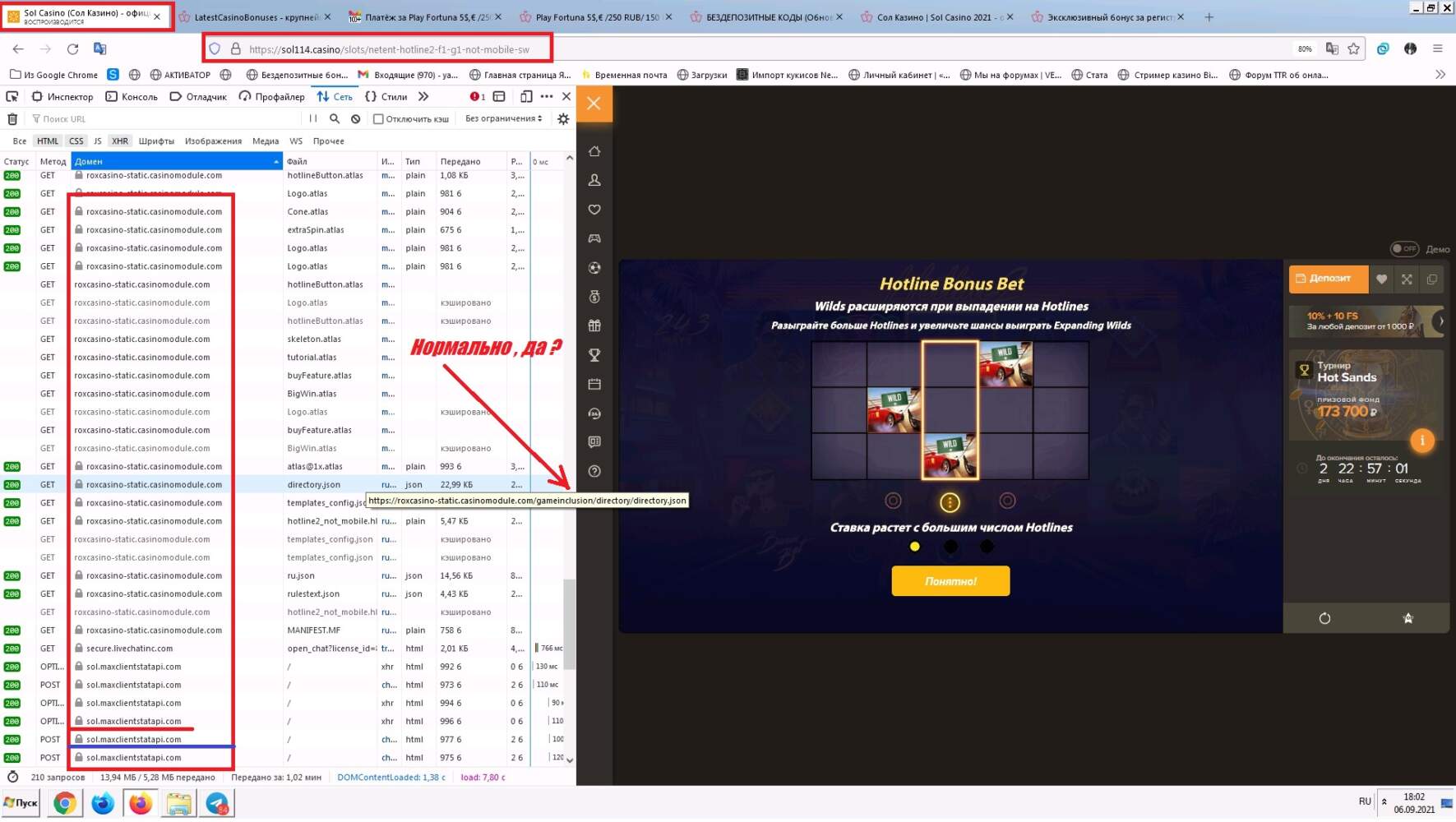
Task: Switch to the Отладчик DevTools tab
Action: (198, 96)
